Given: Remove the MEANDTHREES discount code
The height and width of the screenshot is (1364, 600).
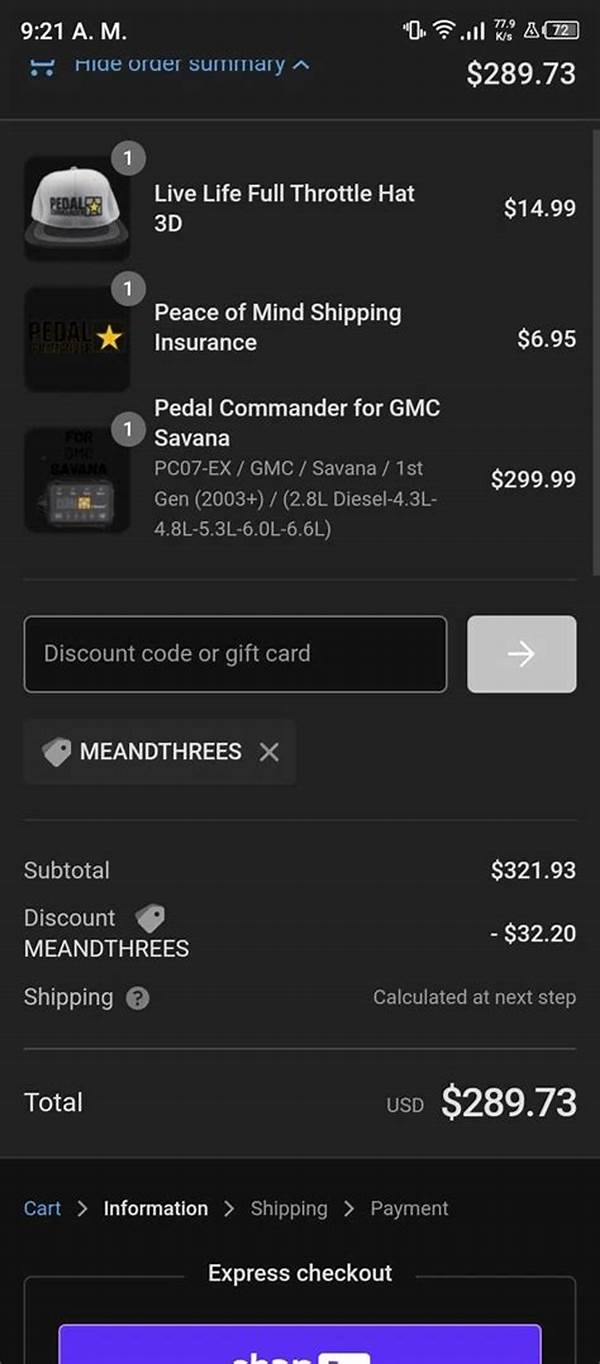Looking at the screenshot, I should click(x=269, y=752).
